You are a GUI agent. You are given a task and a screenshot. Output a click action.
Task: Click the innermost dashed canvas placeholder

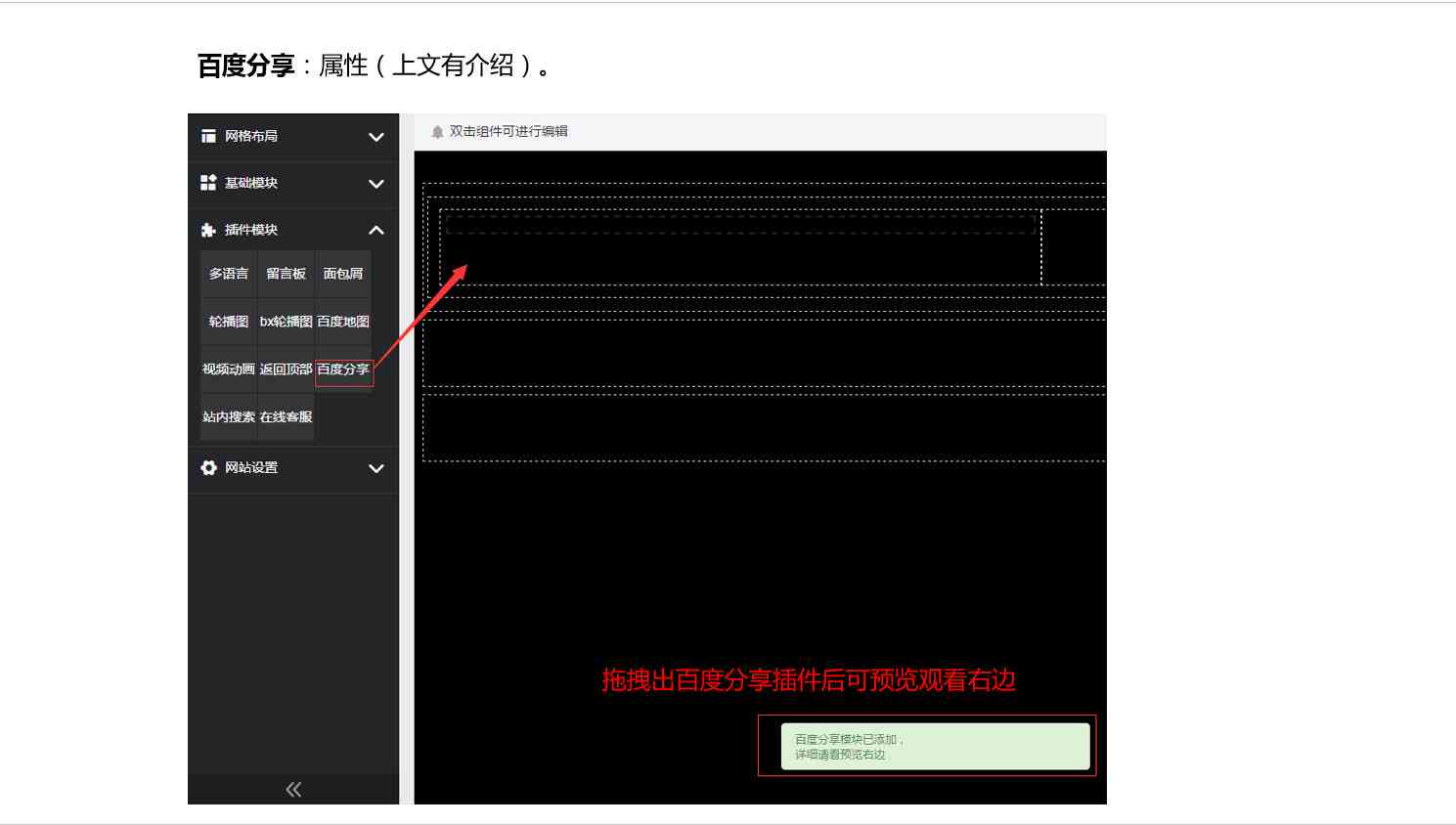point(740,225)
